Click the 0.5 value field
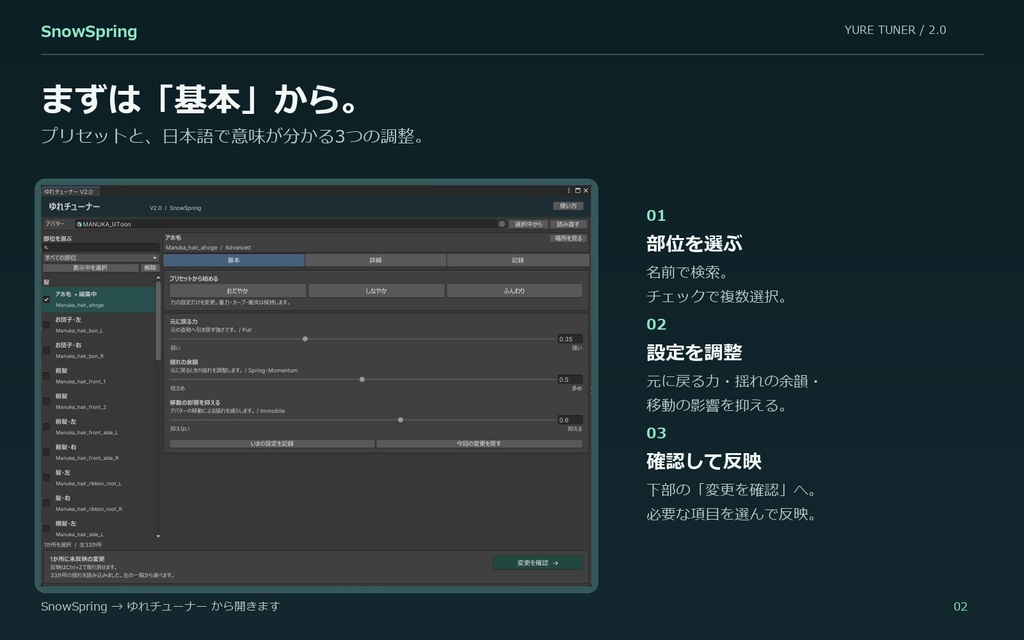The image size is (1024, 640). point(570,379)
